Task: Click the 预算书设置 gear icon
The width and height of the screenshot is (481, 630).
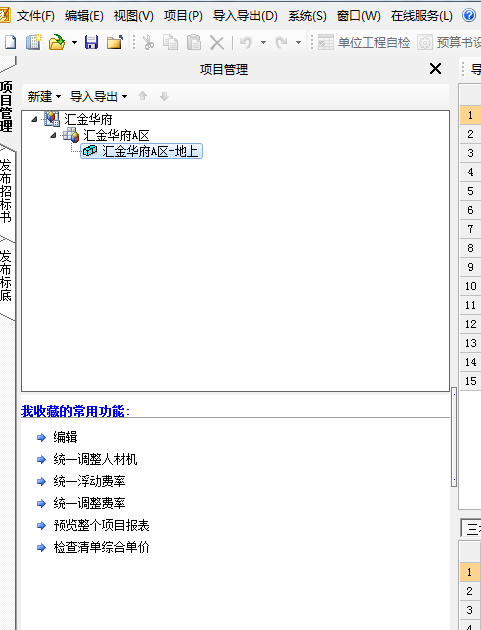Action: [x=425, y=42]
